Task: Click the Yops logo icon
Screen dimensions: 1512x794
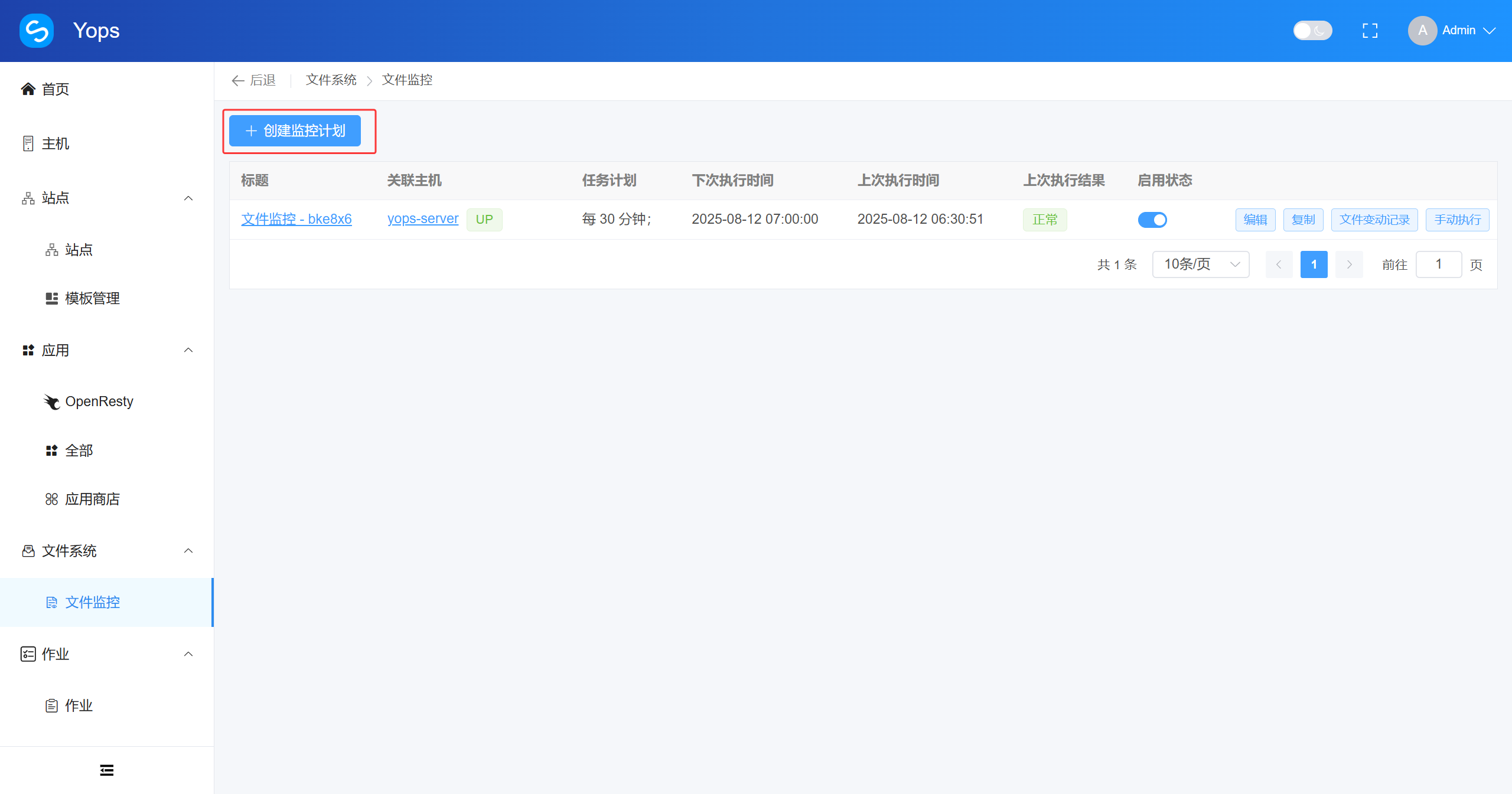Action: point(37,31)
